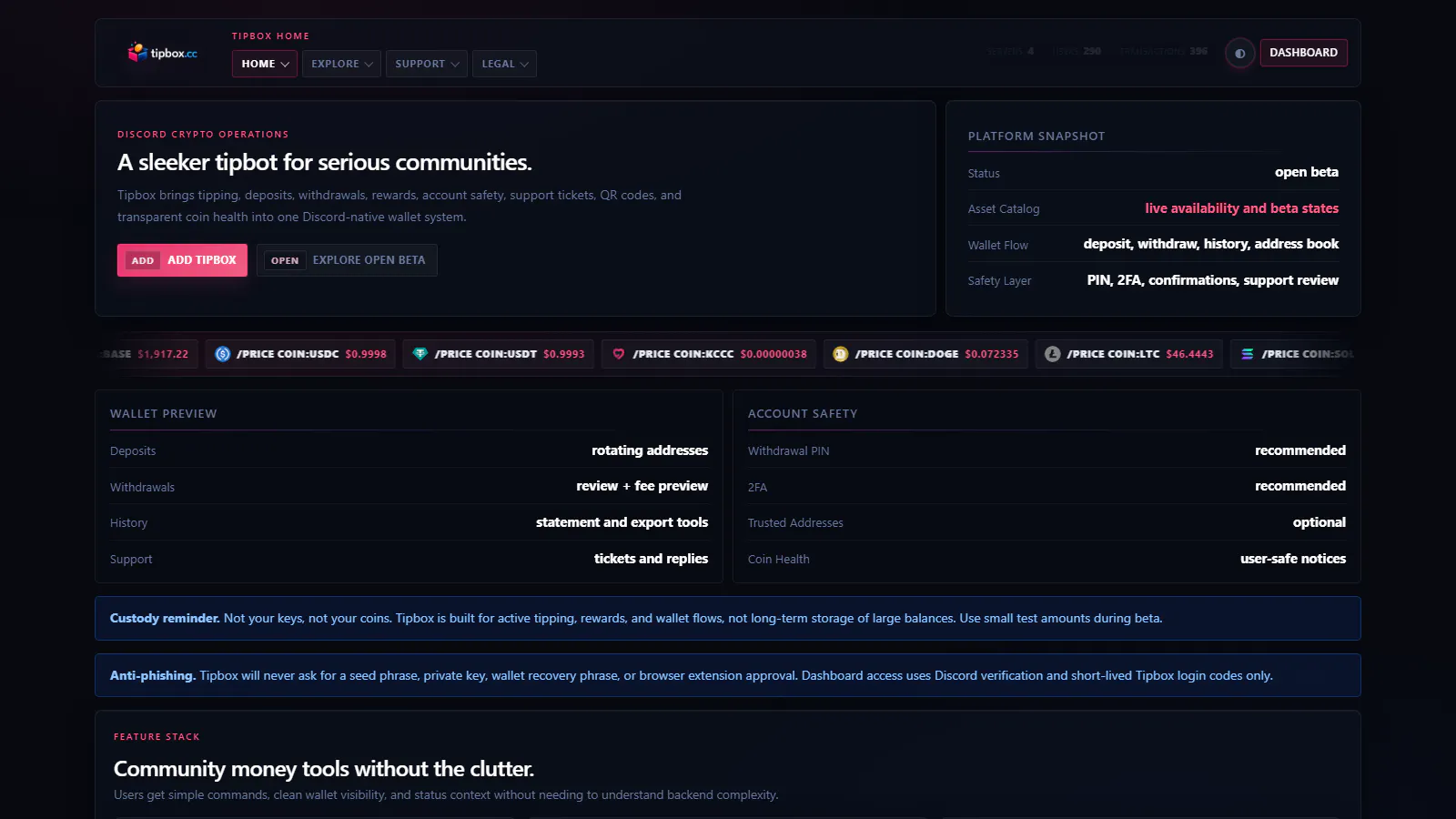Click the 'Anti-phishing.' notice heading
This screenshot has height=819, width=1456.
pos(153,675)
